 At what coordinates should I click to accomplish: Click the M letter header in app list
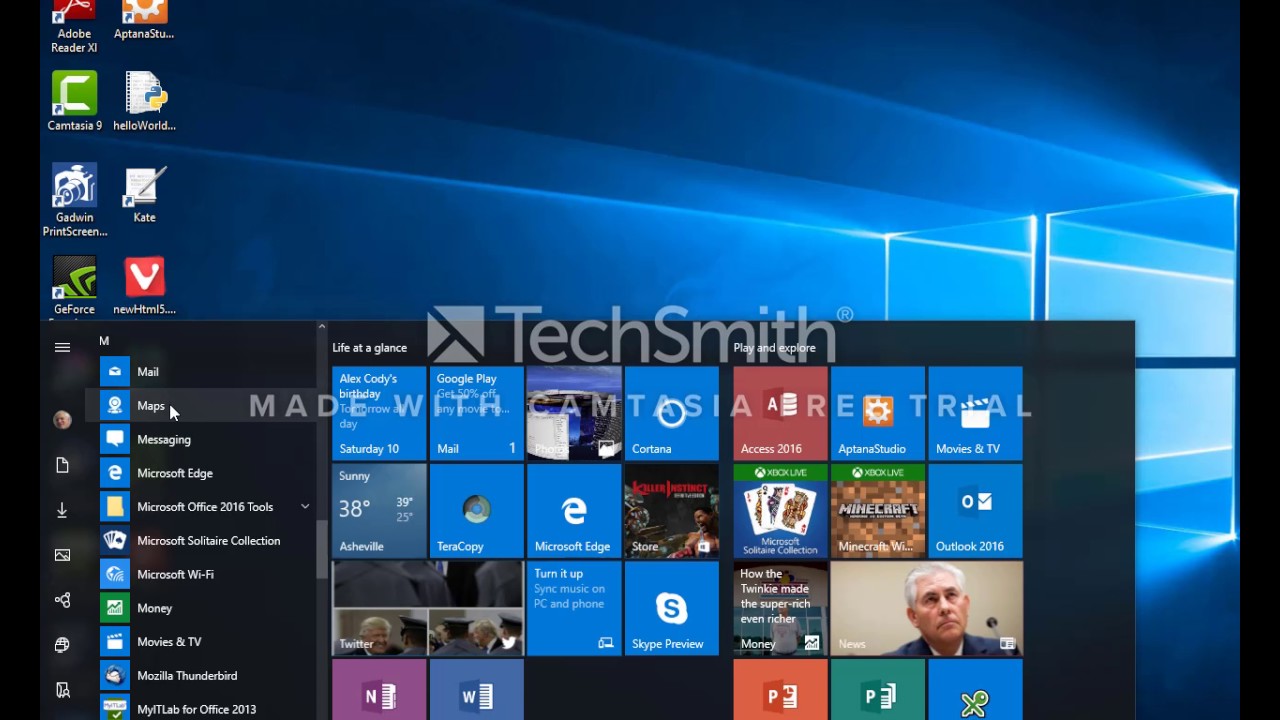[104, 341]
